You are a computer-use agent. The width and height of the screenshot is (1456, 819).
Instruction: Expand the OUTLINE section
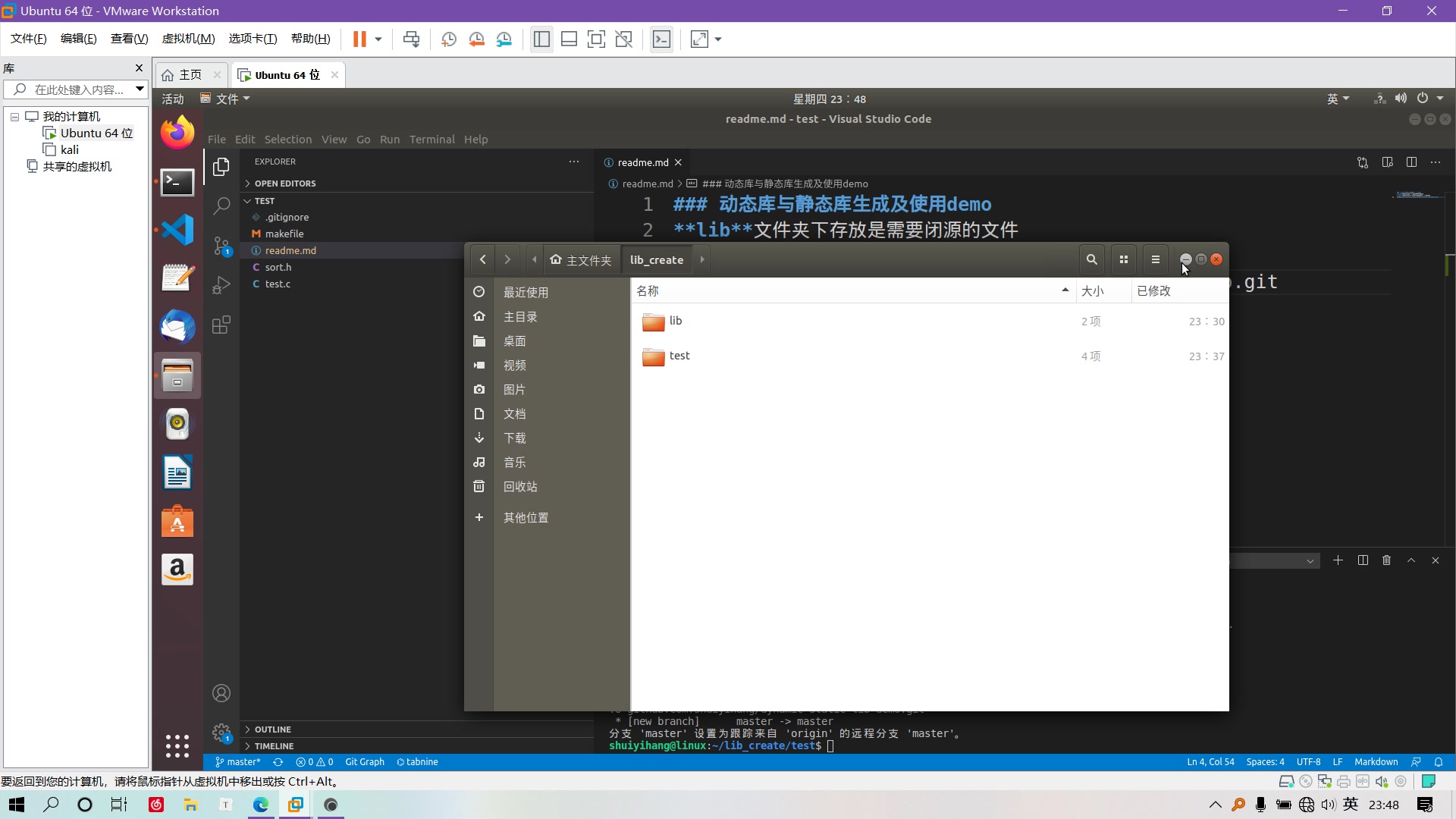272,730
